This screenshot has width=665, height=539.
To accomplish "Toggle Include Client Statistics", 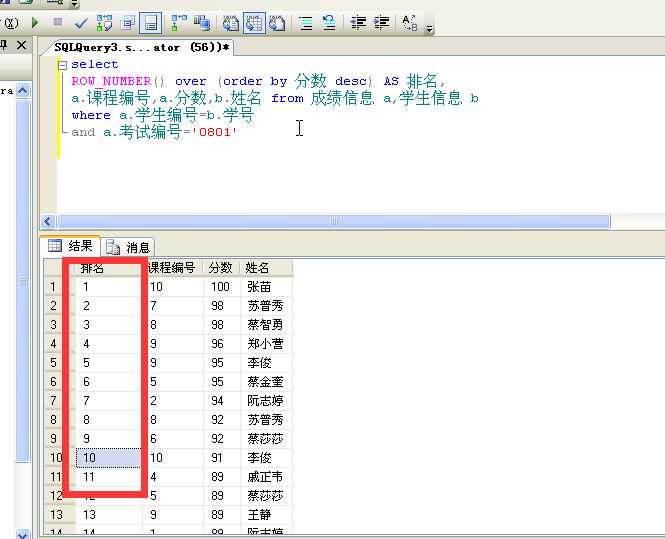I will pos(202,23).
